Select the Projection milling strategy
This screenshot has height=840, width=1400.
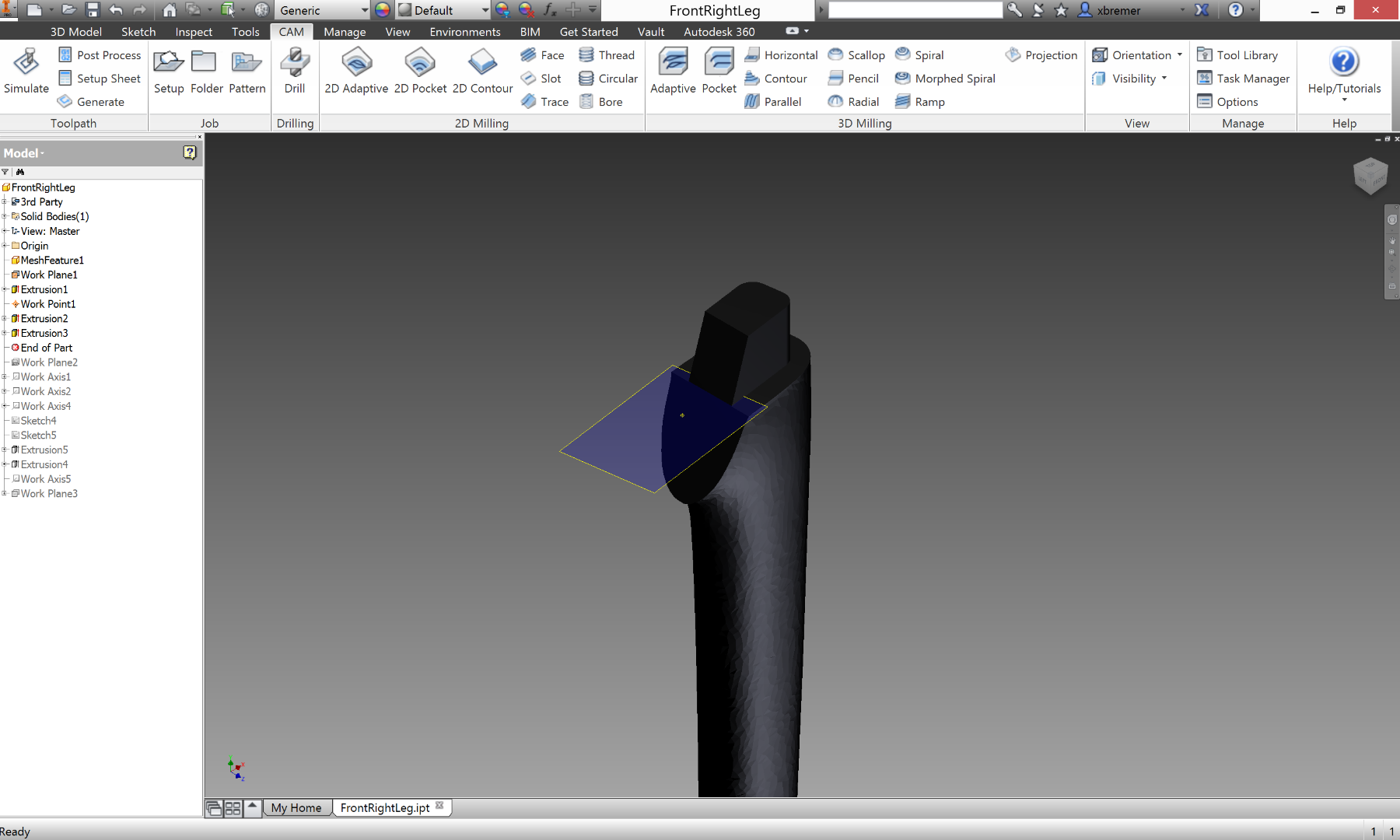pyautogui.click(x=1041, y=55)
